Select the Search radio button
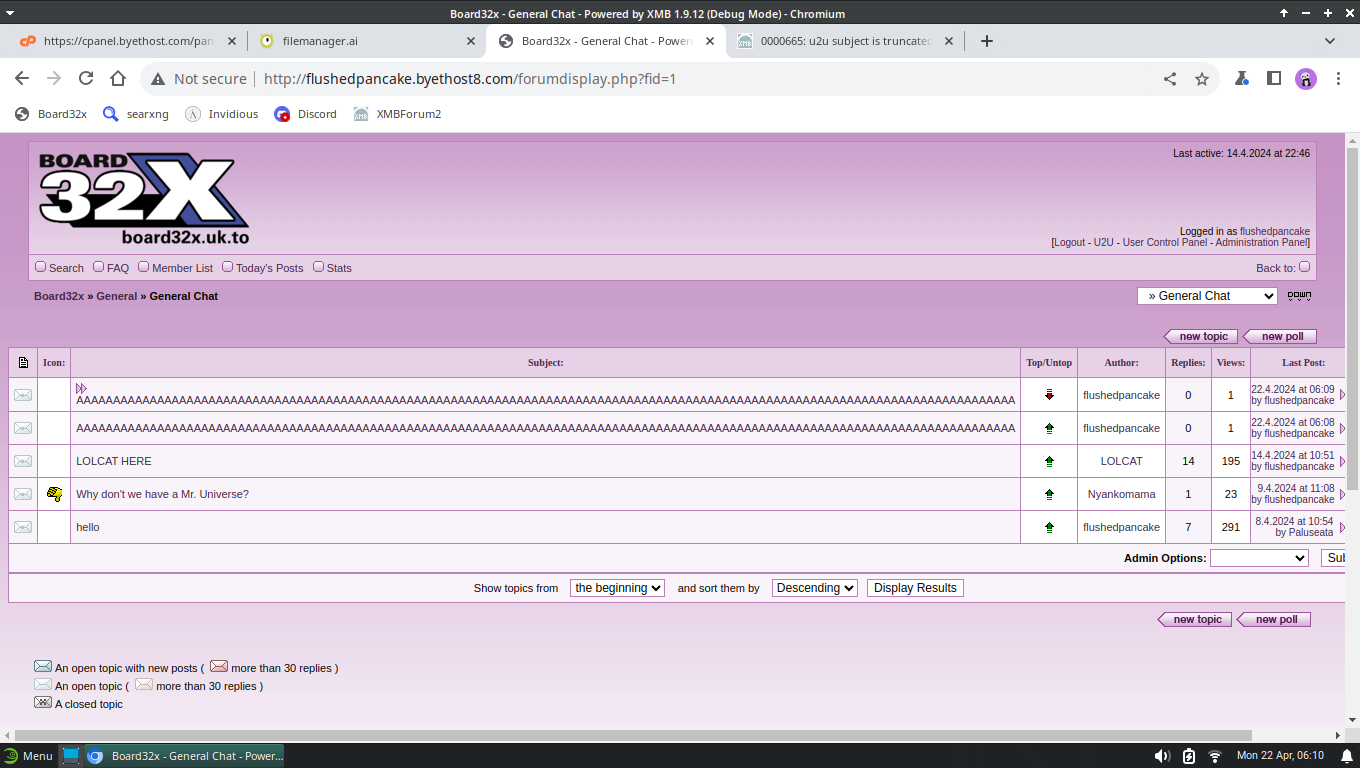 tap(41, 267)
